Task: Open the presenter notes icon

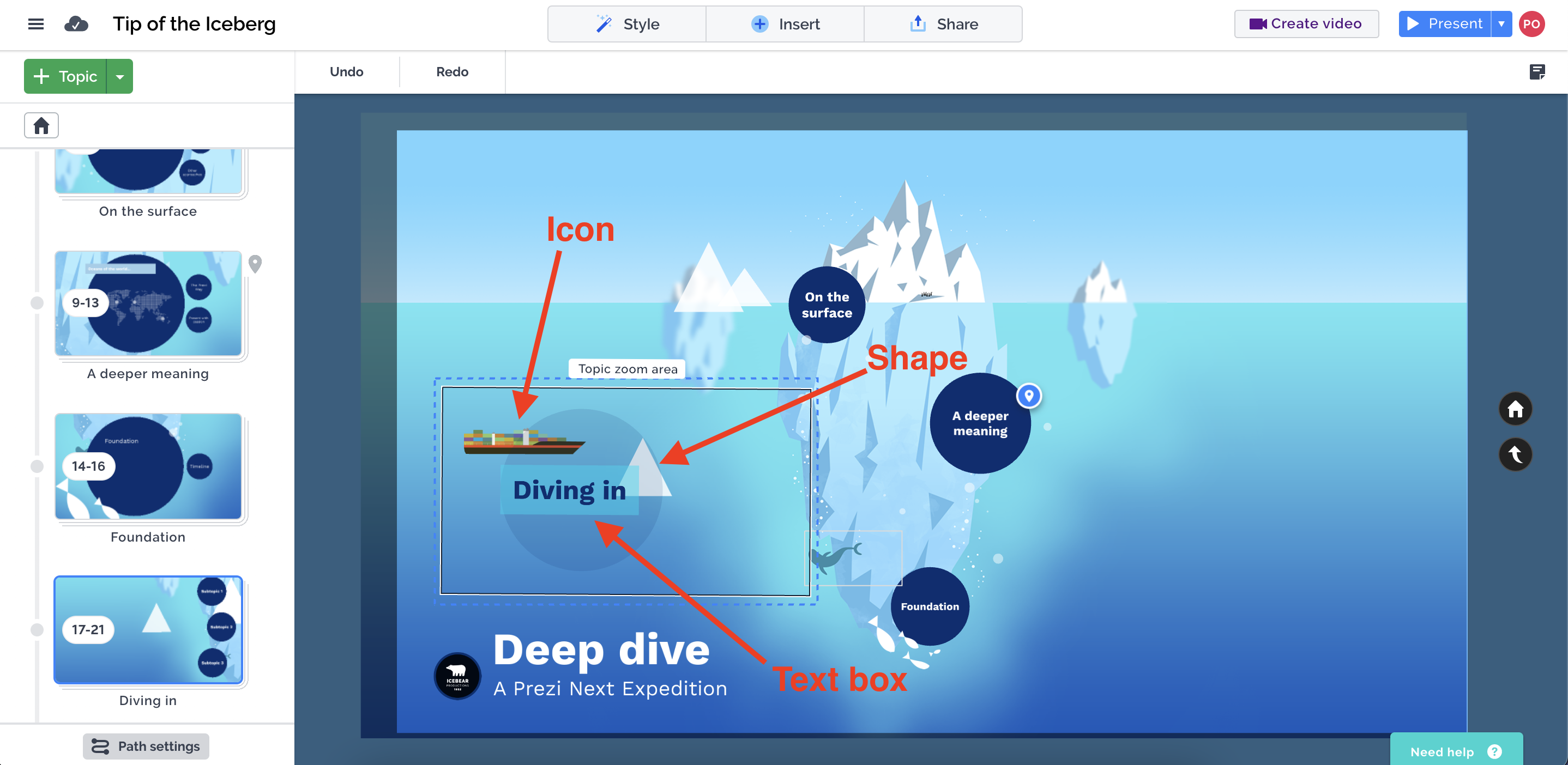Action: point(1536,72)
